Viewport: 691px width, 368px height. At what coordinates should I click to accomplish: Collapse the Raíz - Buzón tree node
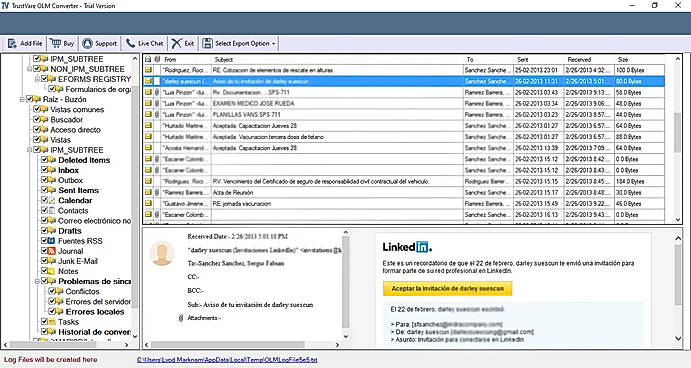click(x=22, y=100)
